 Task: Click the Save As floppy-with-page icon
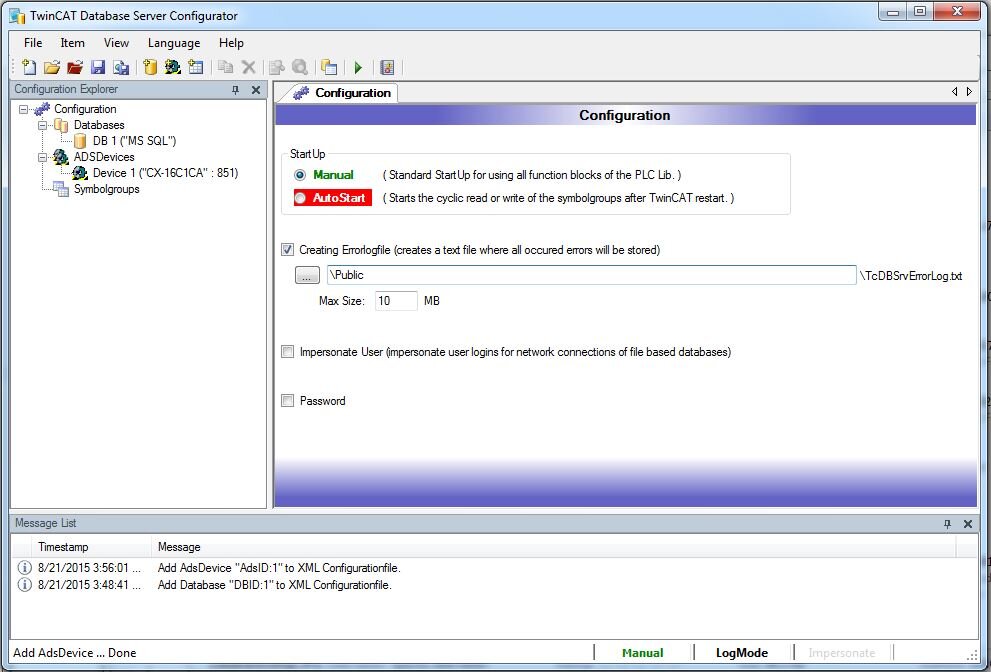(x=121, y=67)
